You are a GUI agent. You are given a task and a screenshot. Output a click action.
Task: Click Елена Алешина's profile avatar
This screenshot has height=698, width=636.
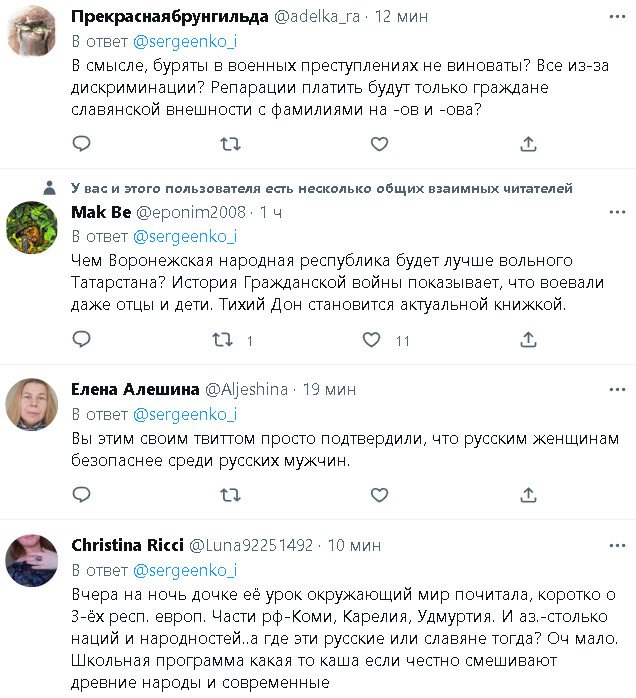[x=32, y=405]
